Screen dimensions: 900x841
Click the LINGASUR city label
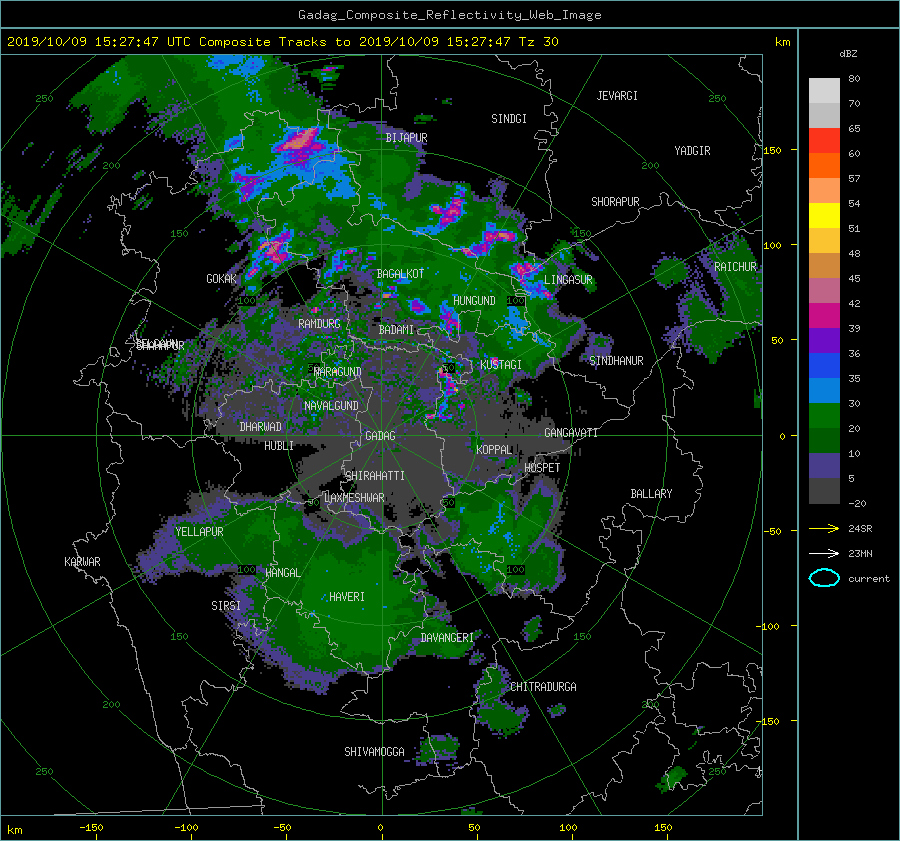tap(568, 280)
